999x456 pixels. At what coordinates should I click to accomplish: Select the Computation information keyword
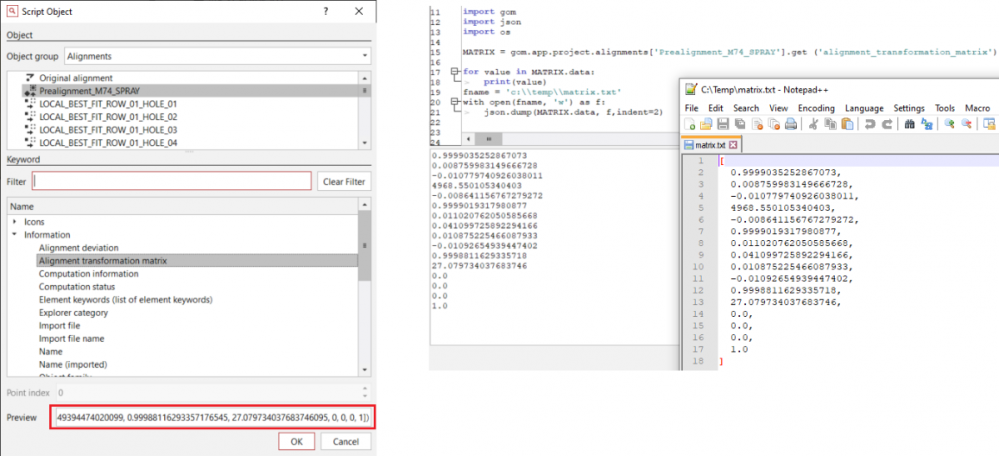click(89, 273)
